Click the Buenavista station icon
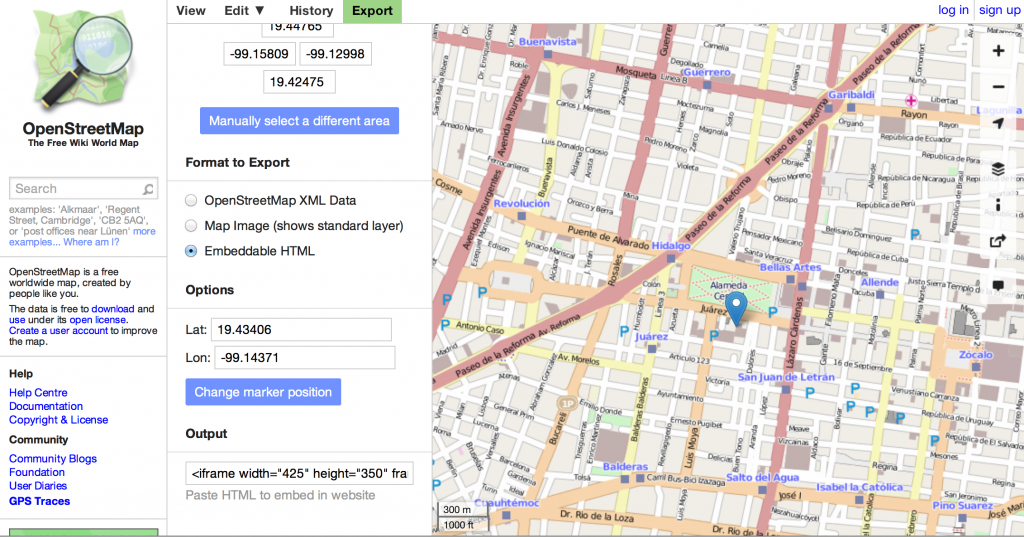The image size is (1024, 537). [548, 54]
